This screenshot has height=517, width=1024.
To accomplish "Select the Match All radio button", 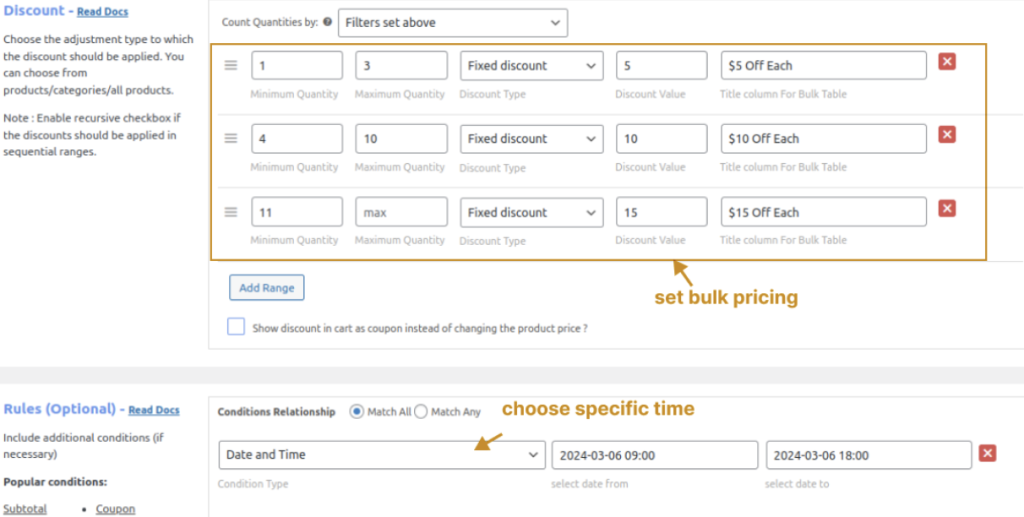I will tap(357, 411).
